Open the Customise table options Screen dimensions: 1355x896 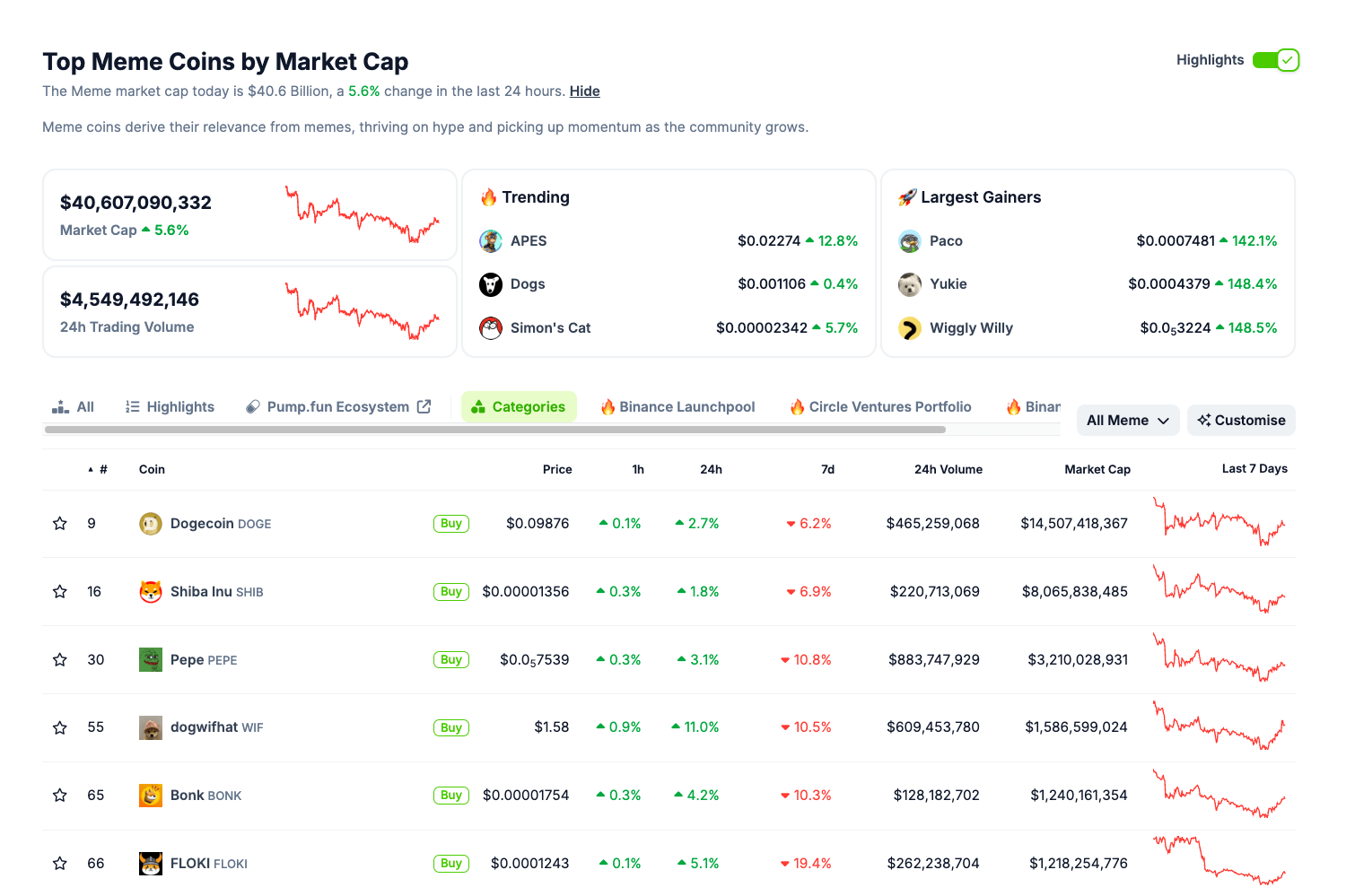pyautogui.click(x=1240, y=421)
